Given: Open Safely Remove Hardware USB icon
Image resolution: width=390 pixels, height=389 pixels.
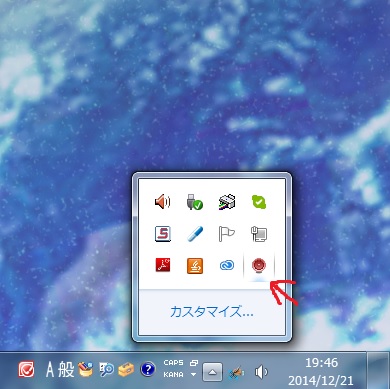Looking at the screenshot, I should tap(195, 202).
